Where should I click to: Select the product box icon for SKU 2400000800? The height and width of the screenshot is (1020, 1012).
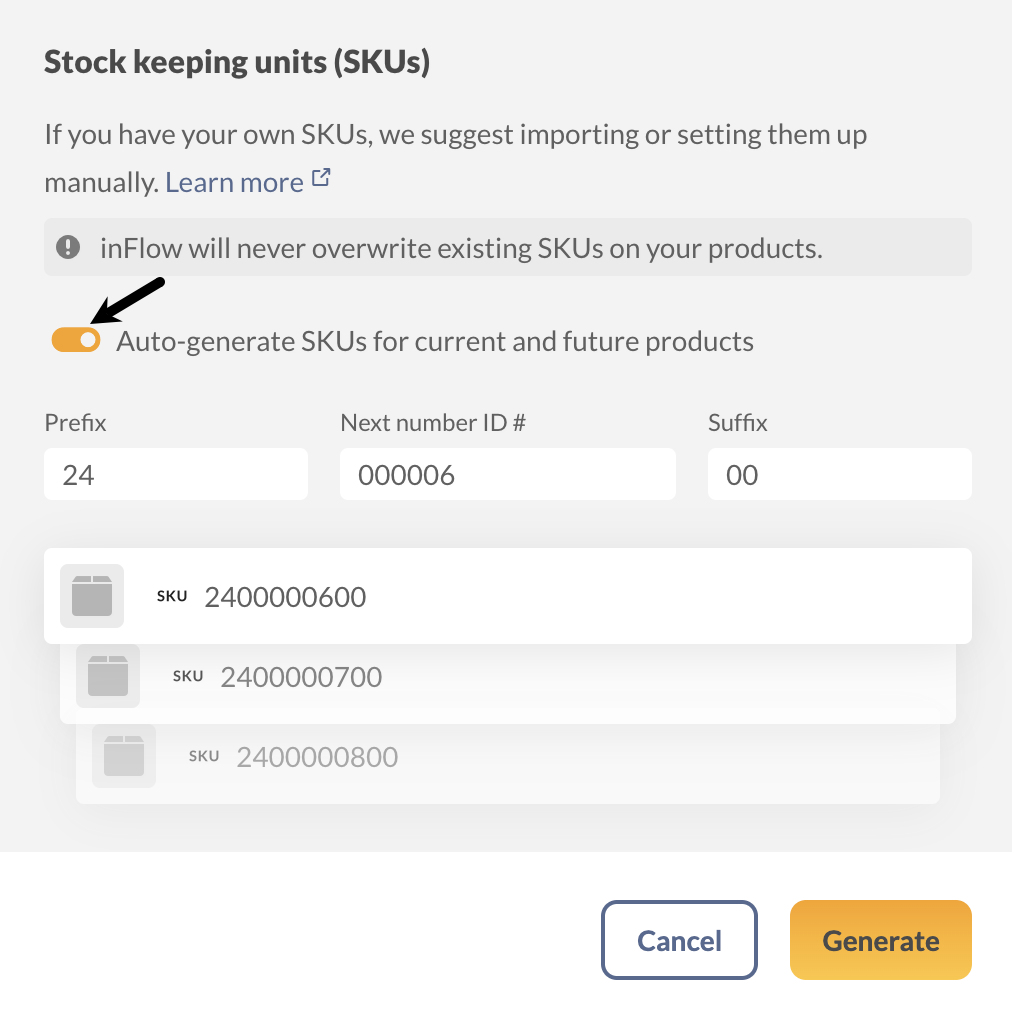point(123,755)
